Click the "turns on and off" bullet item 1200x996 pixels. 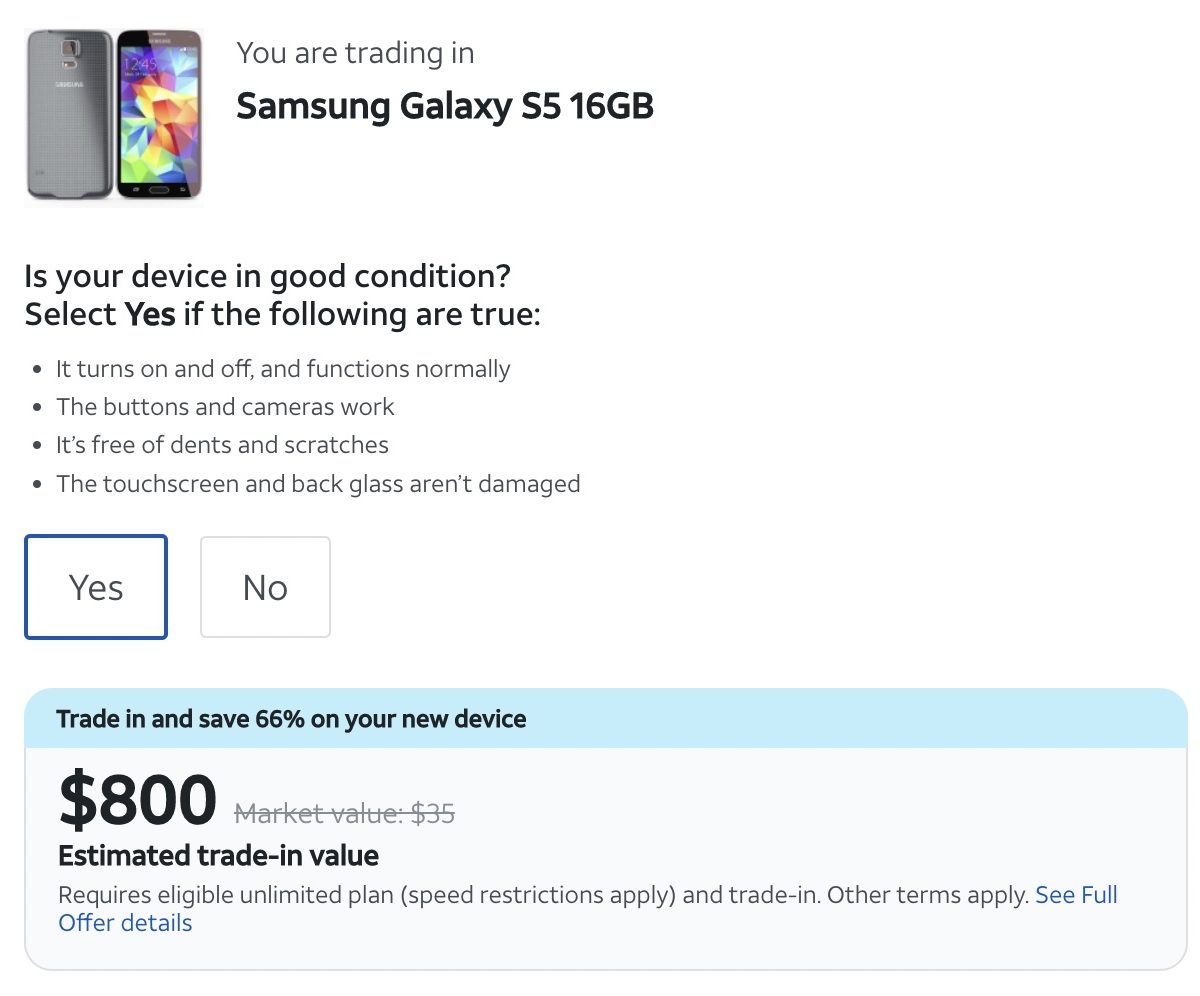(x=283, y=369)
